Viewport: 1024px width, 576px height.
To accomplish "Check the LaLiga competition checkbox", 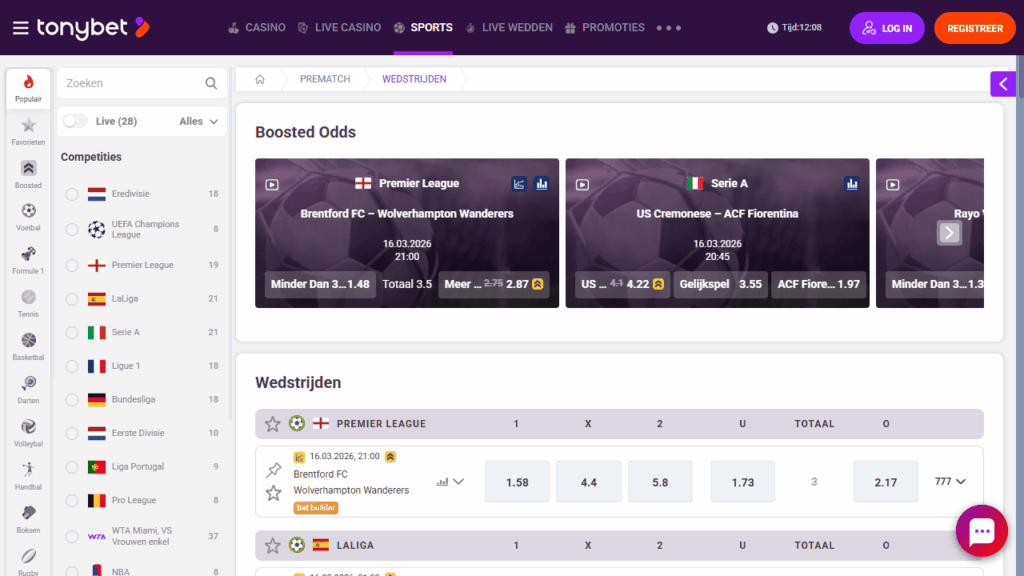I will [71, 298].
